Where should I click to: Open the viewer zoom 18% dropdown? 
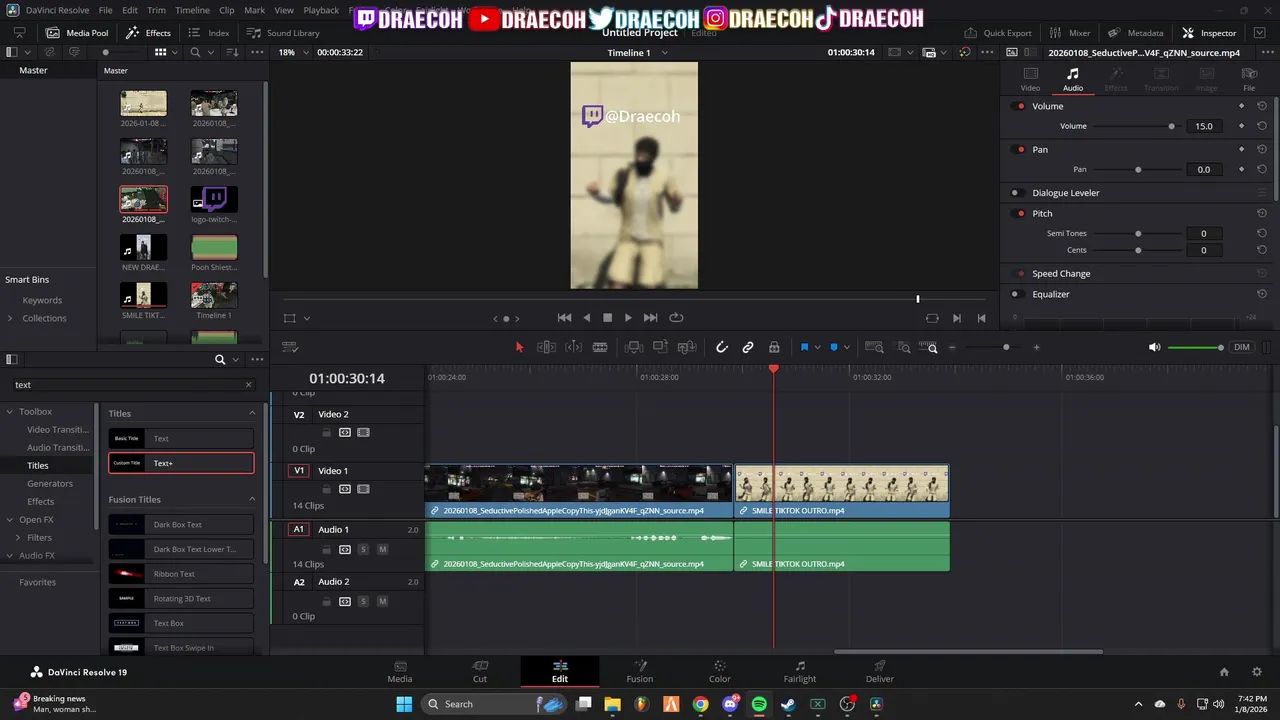tap(305, 53)
